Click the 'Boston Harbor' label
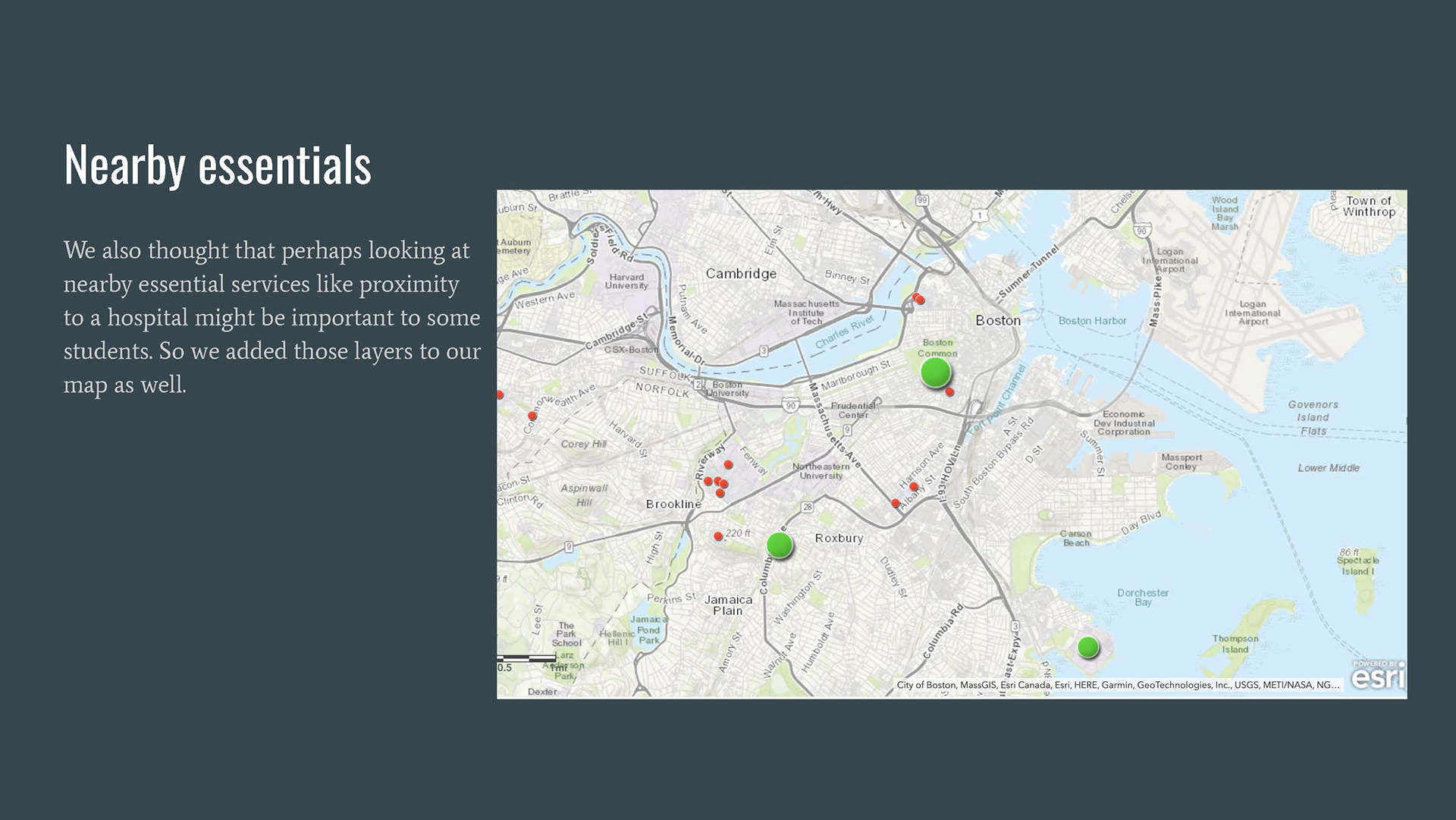This screenshot has width=1456, height=820. coord(1092,321)
